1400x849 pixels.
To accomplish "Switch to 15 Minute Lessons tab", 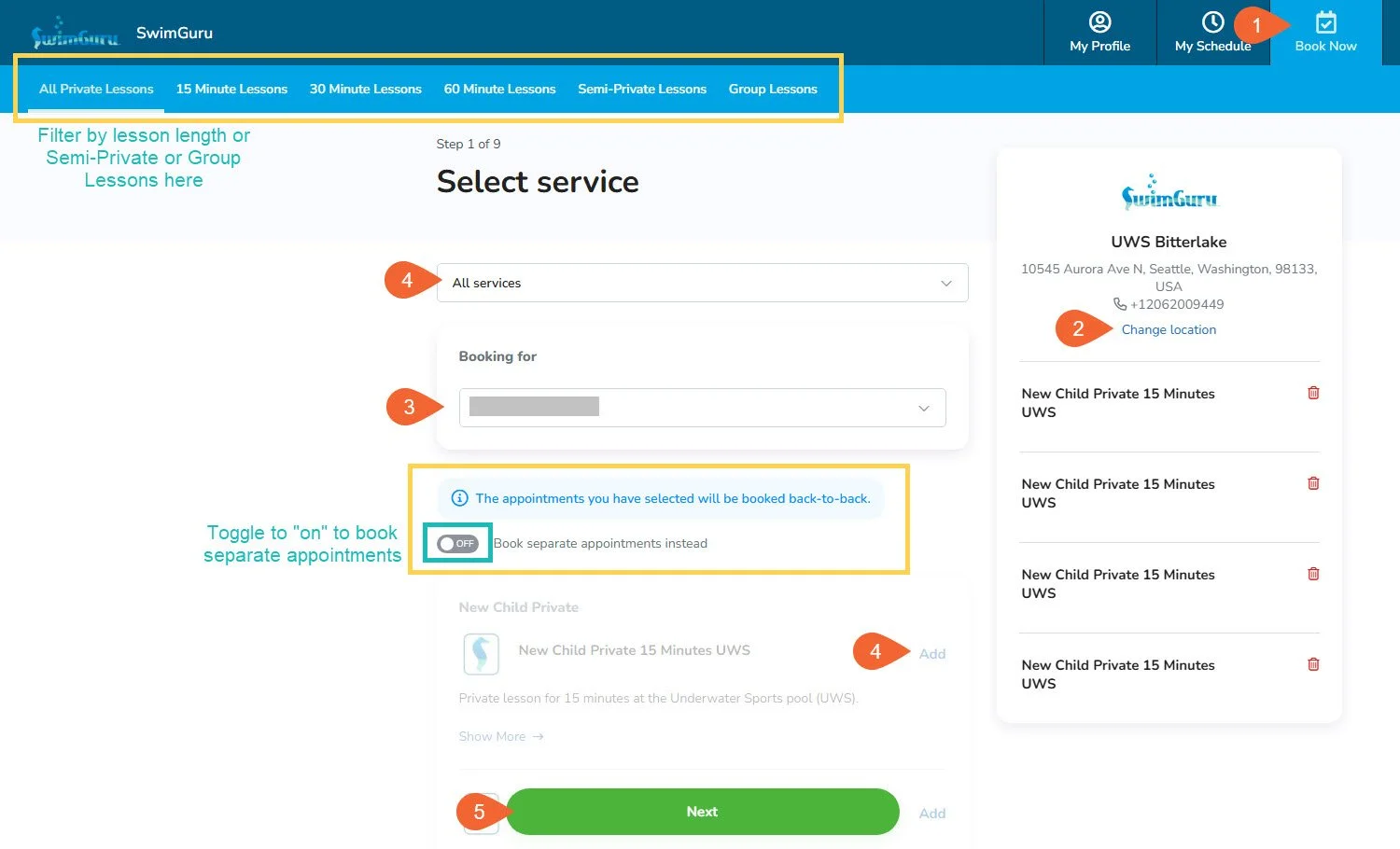I will (x=231, y=90).
